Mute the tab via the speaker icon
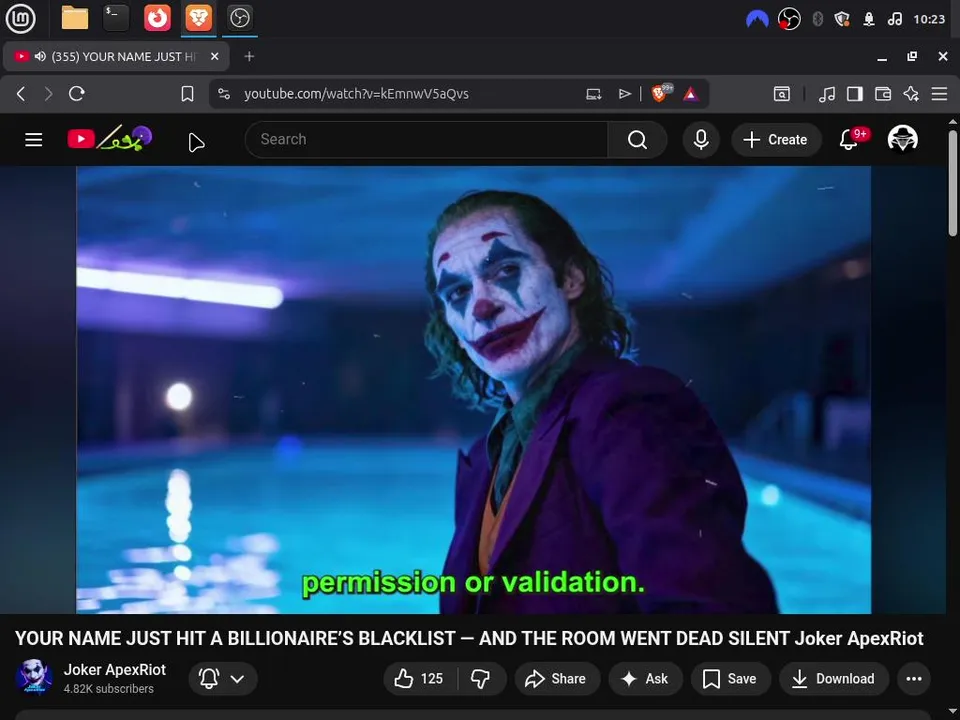Image resolution: width=960 pixels, height=720 pixels. pyautogui.click(x=40, y=56)
